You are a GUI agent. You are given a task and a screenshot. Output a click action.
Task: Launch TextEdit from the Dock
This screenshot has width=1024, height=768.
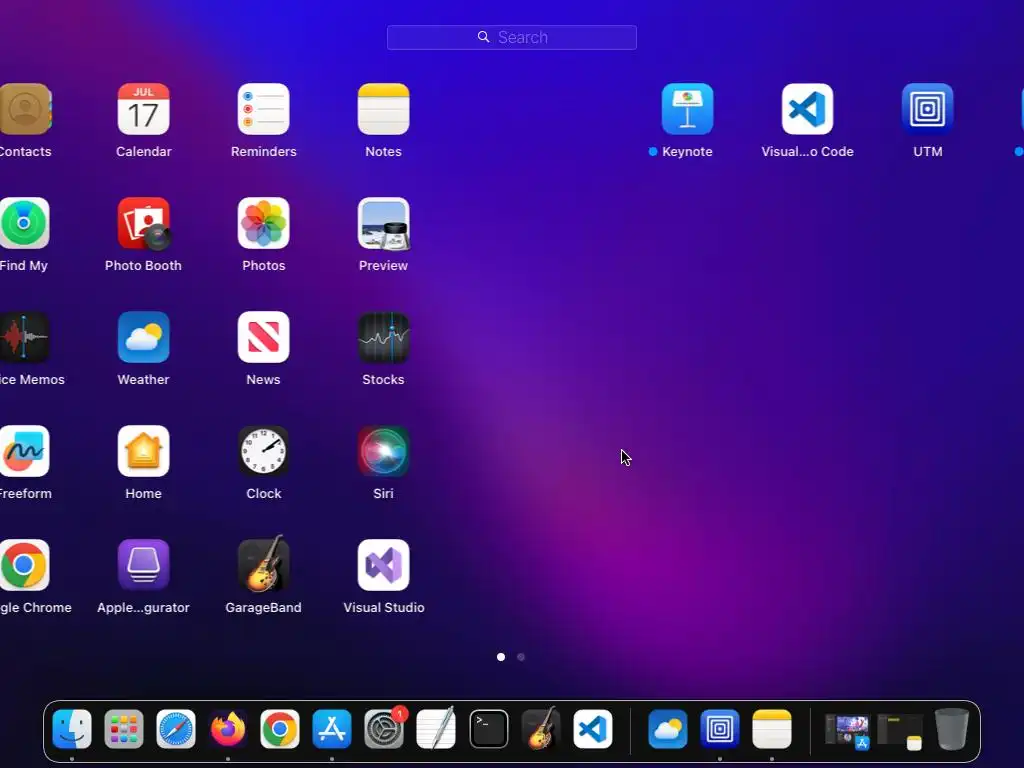coord(436,728)
